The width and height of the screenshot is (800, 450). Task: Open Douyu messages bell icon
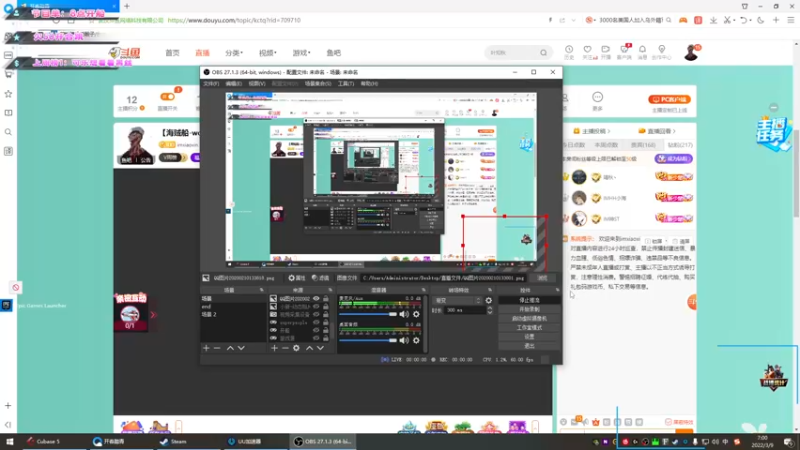(642, 50)
